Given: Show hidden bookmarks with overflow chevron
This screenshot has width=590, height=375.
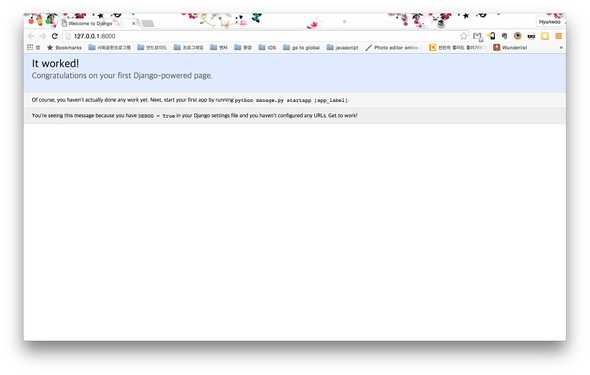Looking at the screenshot, I should pos(561,48).
